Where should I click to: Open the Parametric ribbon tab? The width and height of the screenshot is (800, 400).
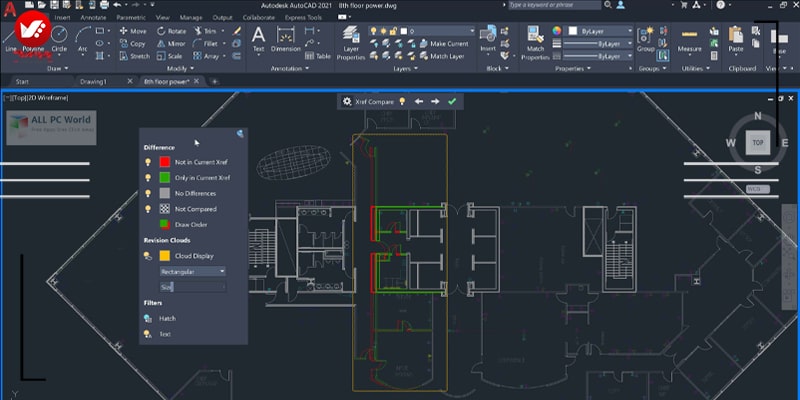tap(131, 17)
